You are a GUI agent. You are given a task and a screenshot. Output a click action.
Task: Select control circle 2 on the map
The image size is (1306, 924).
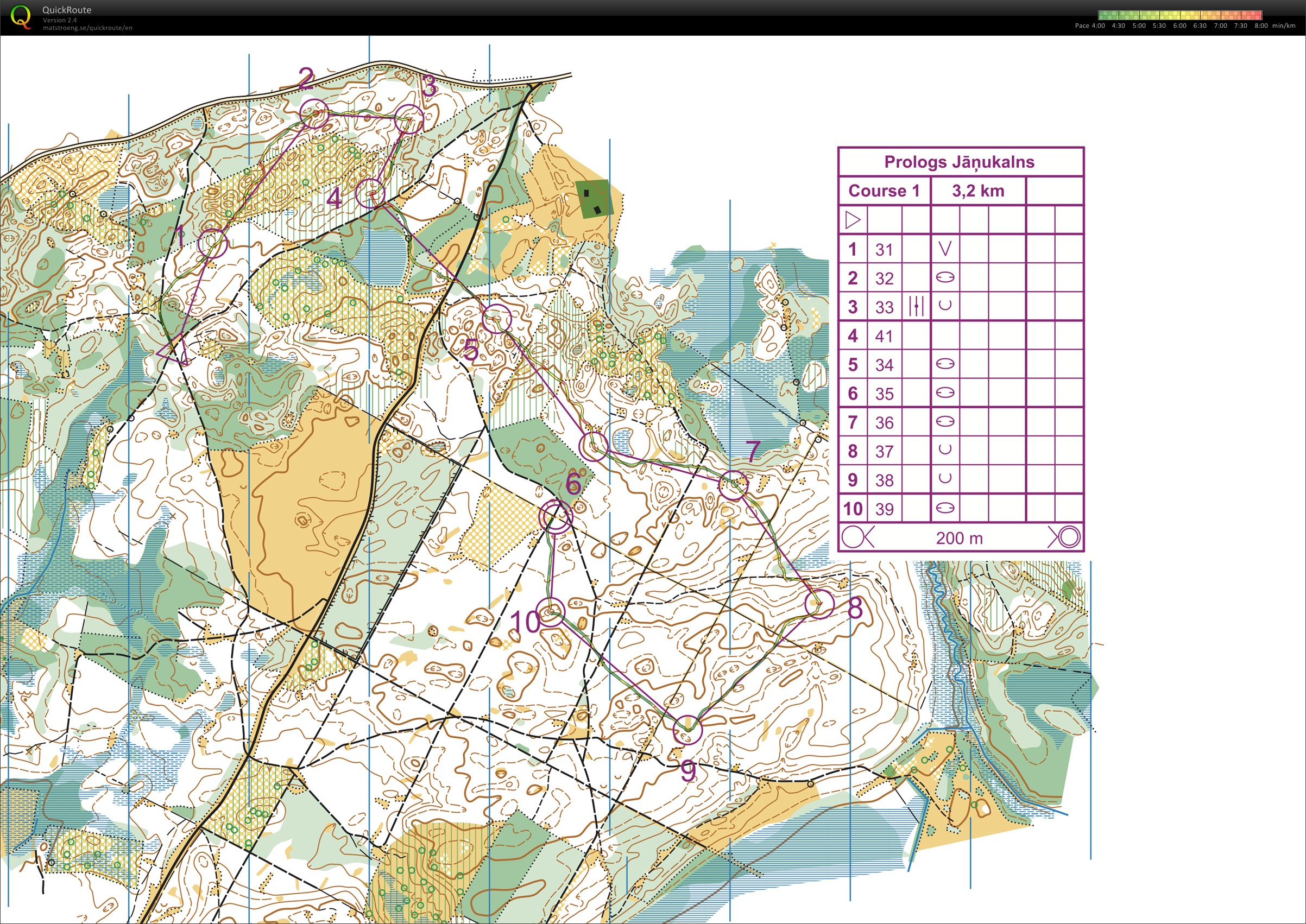[x=314, y=113]
